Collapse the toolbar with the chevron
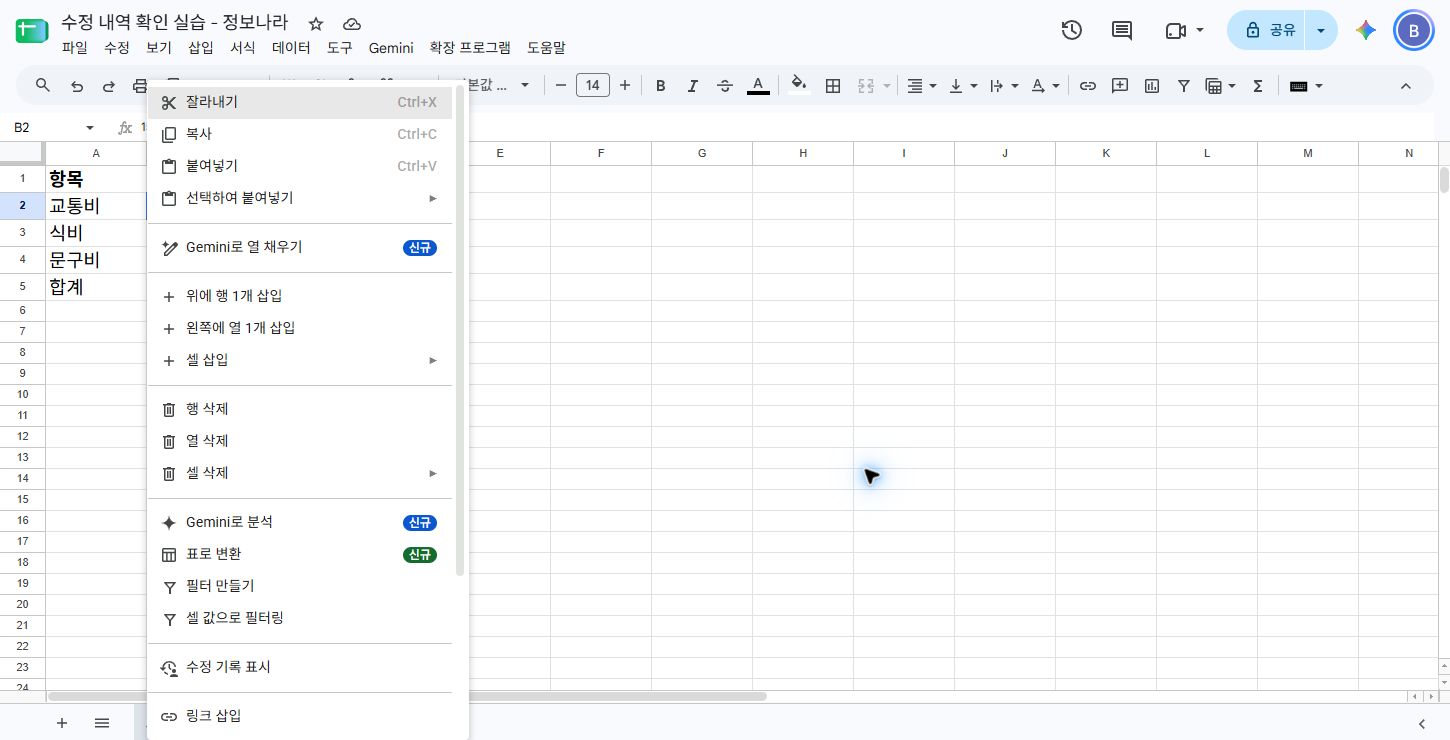Viewport: 1450px width, 740px height. [x=1405, y=86]
